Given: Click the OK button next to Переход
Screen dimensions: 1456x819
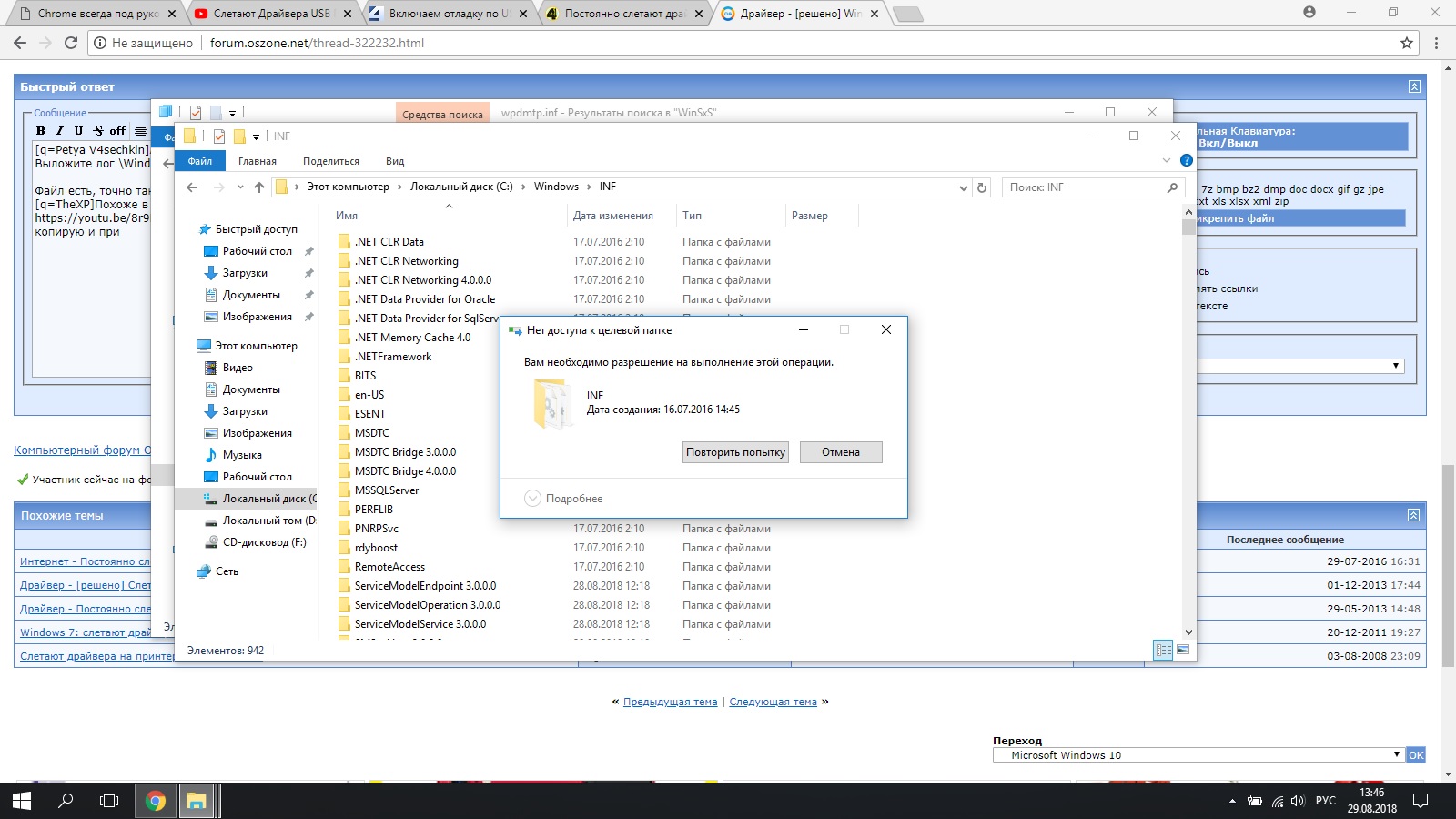Looking at the screenshot, I should click(x=1416, y=755).
